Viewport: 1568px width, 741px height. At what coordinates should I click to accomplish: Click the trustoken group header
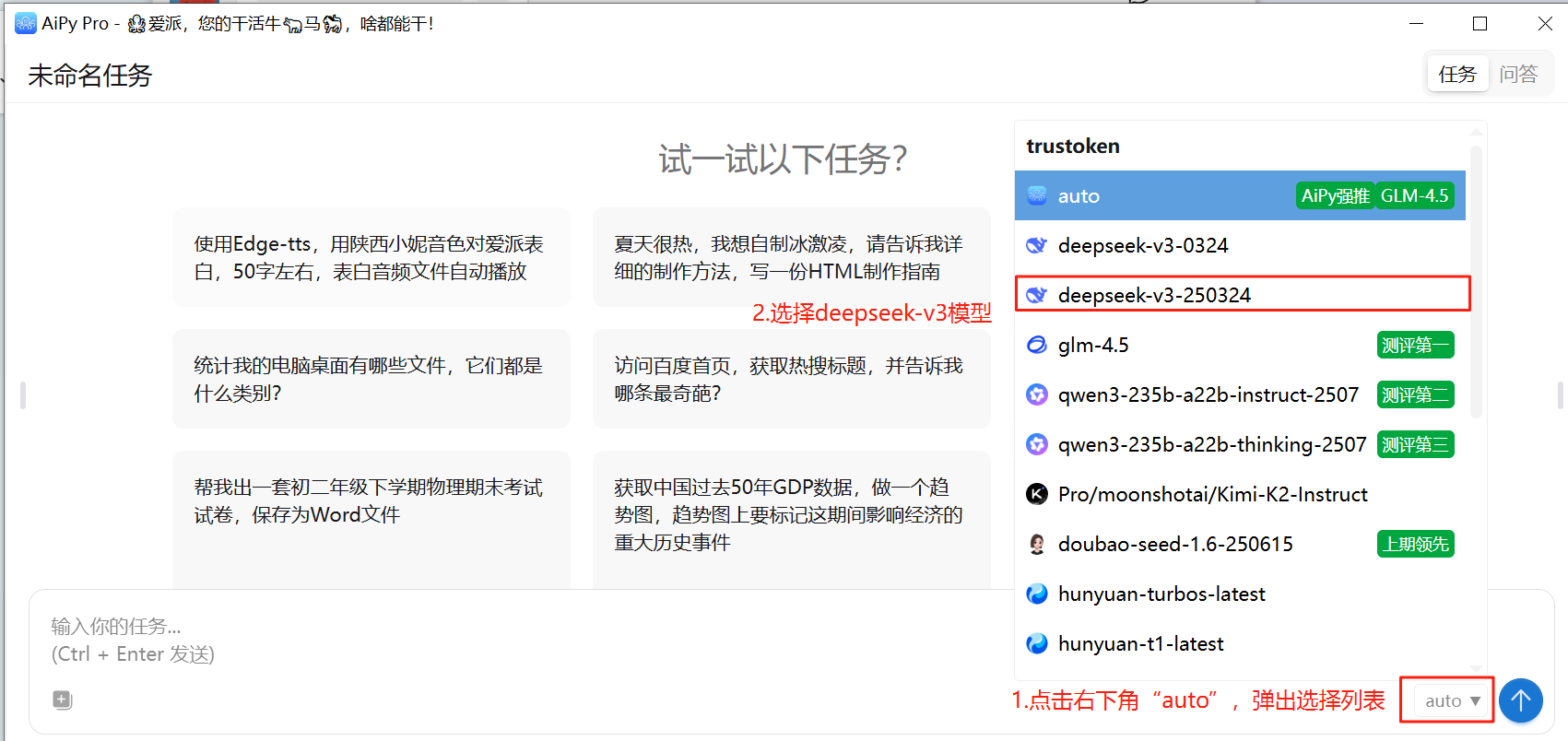pyautogui.click(x=1073, y=146)
